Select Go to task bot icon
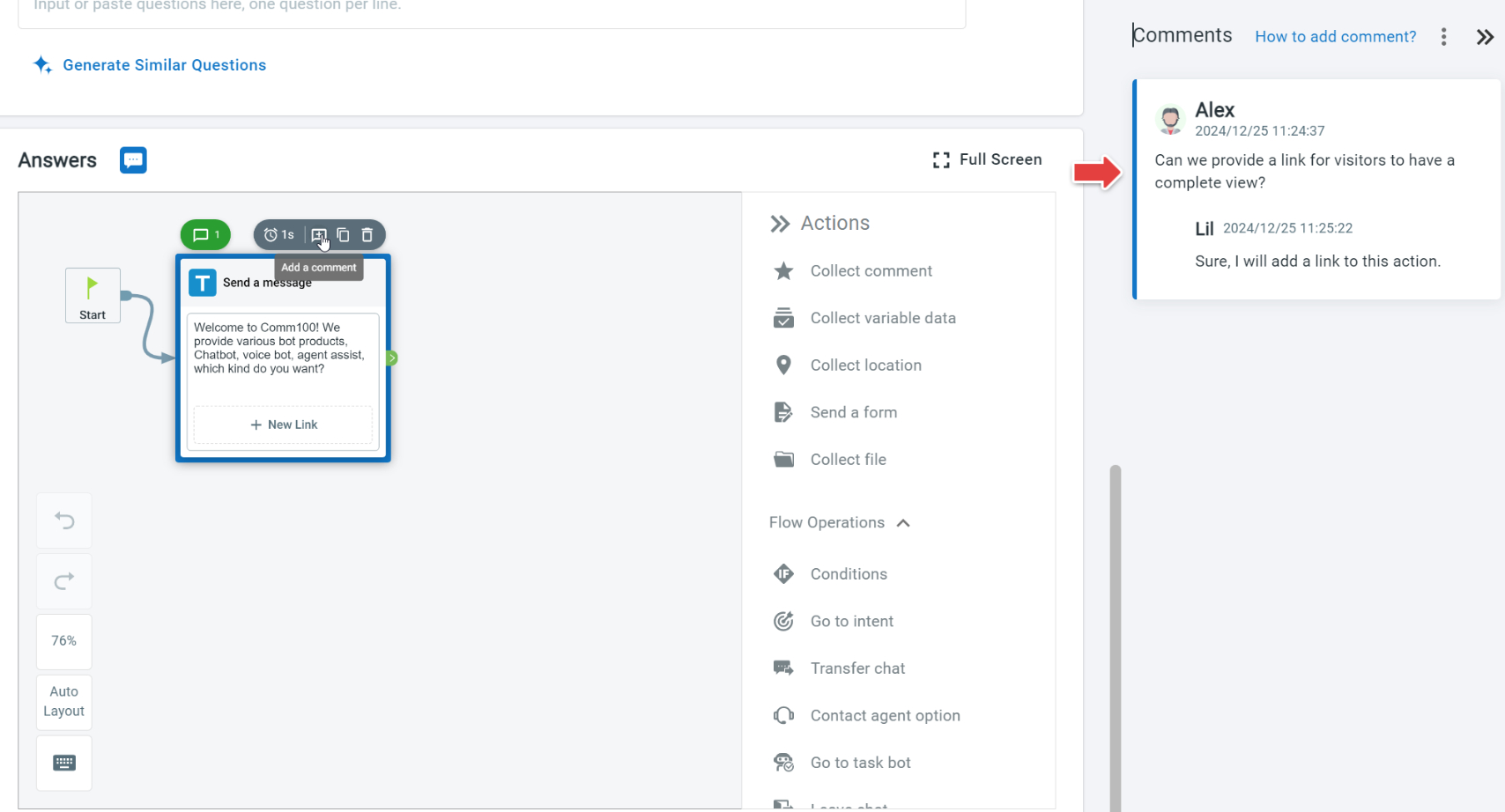This screenshot has width=1505, height=812. click(x=783, y=763)
